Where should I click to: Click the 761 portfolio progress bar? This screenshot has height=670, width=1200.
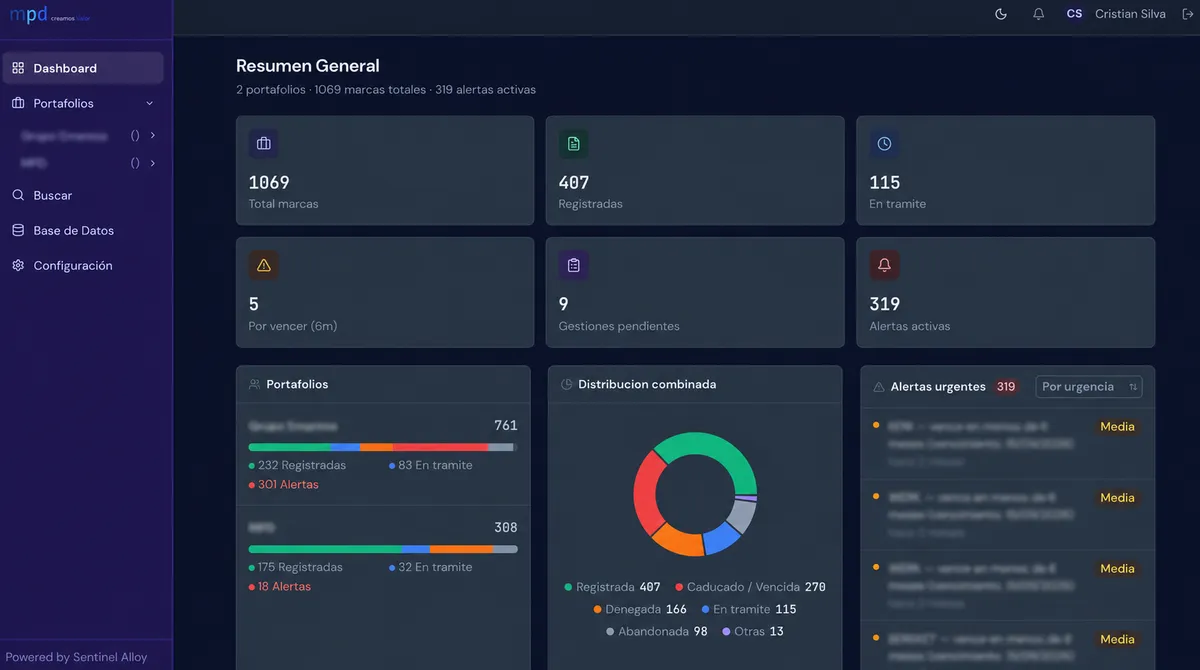click(x=383, y=447)
